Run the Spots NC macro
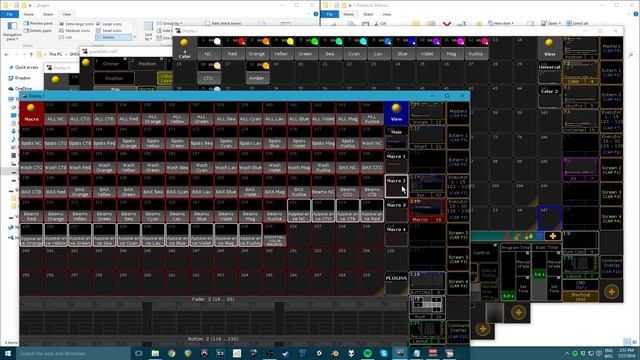 point(31,138)
